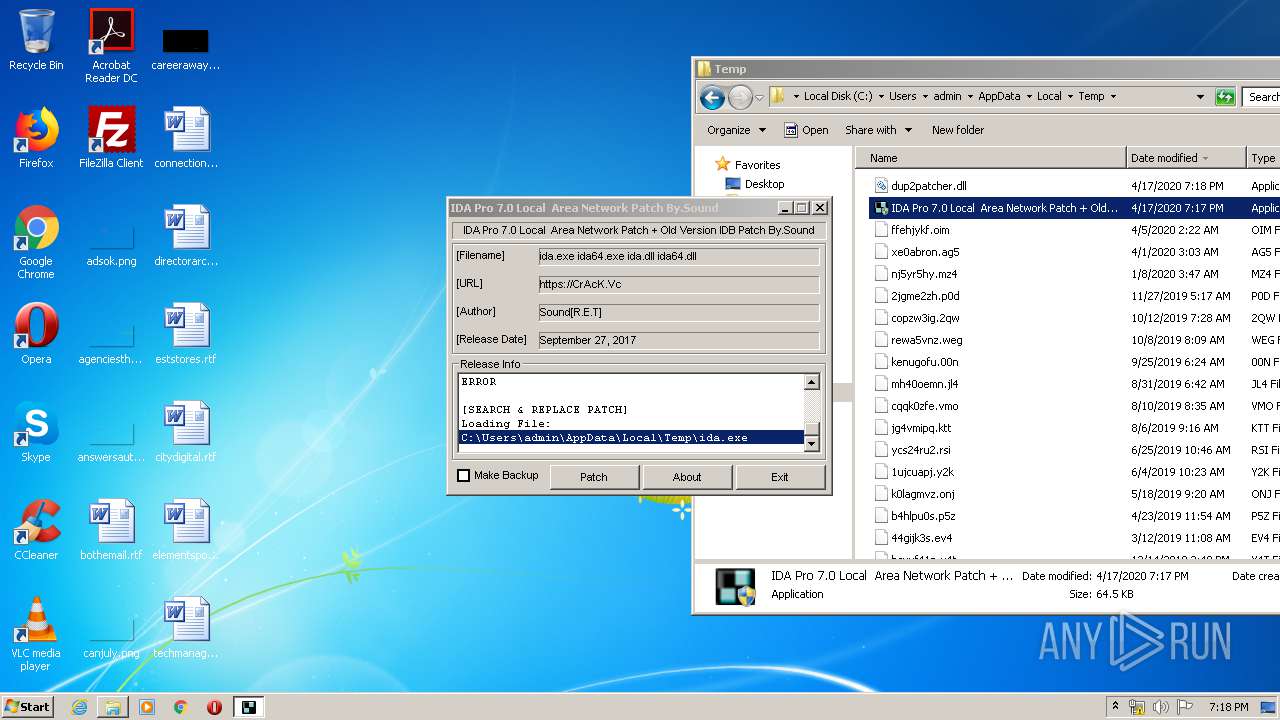Open the Recycle Bin desktop icon
The height and width of the screenshot is (720, 1280).
pos(36,40)
